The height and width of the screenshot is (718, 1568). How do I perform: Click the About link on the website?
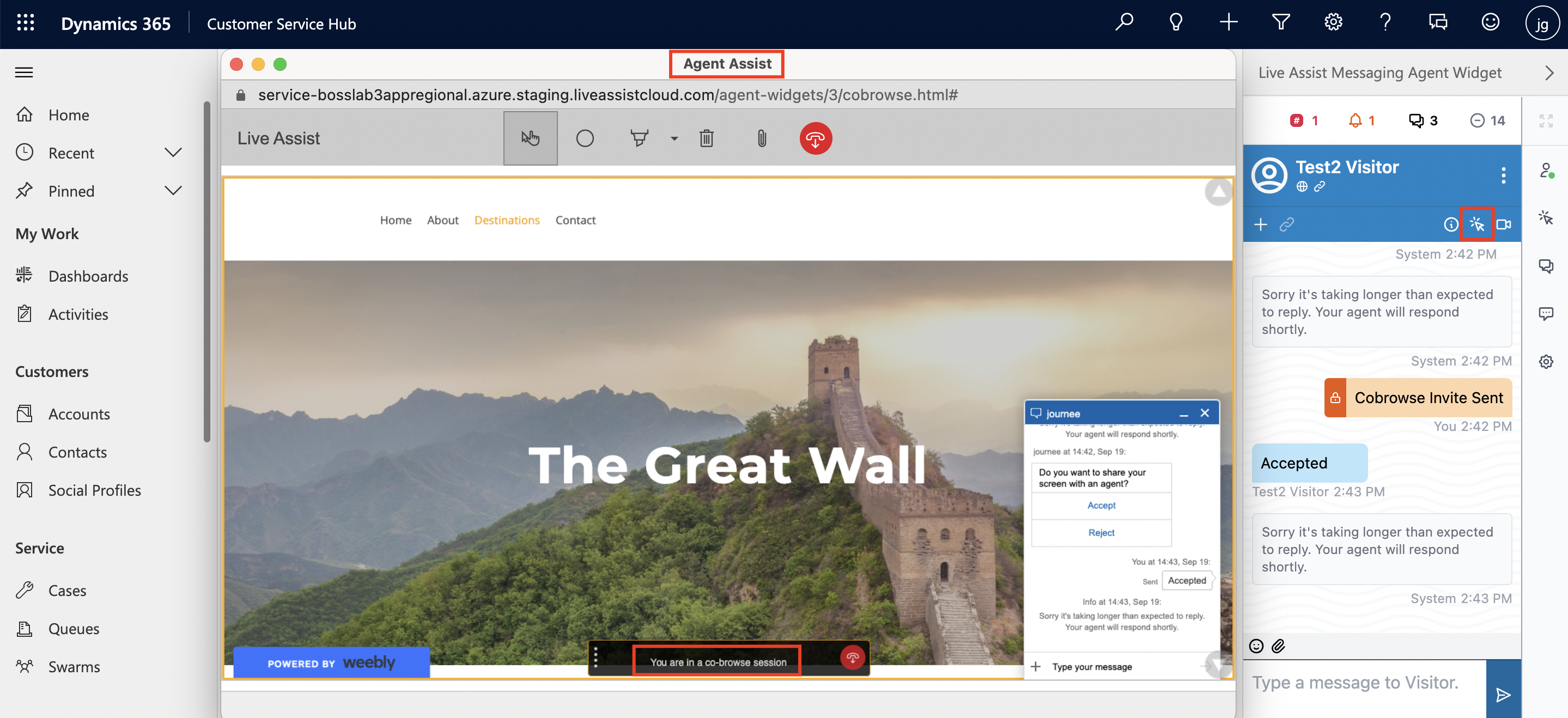tap(442, 220)
